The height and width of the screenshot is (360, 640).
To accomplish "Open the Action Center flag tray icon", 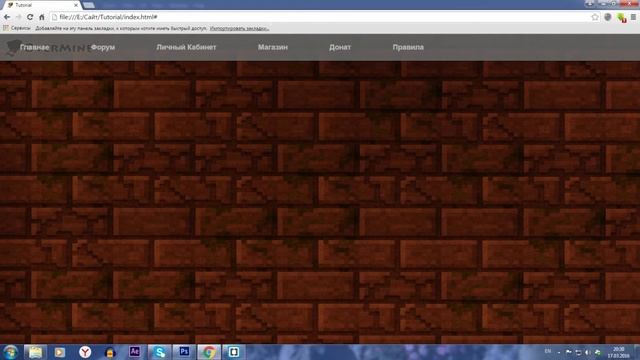I will [569, 352].
